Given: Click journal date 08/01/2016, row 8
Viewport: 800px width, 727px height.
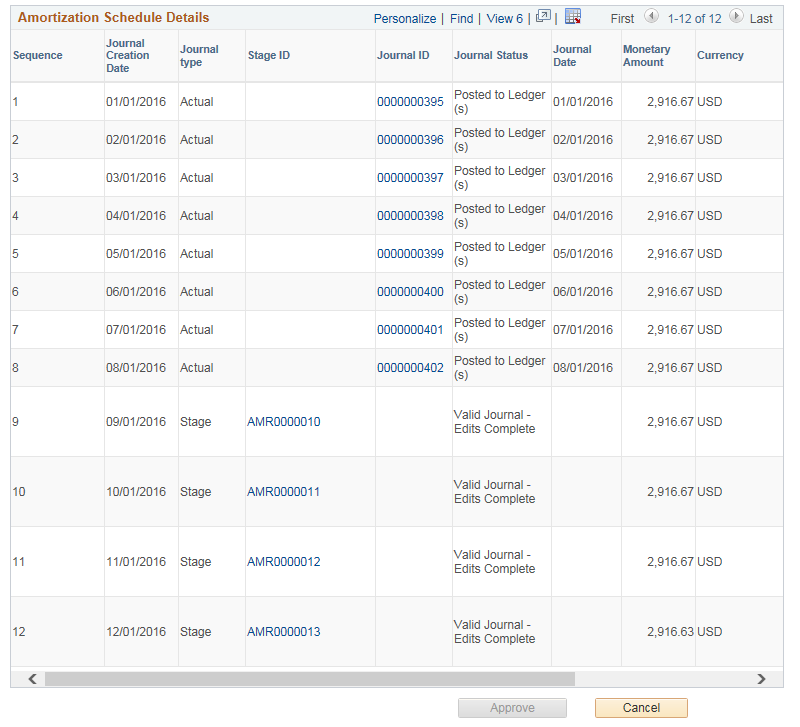Looking at the screenshot, I should point(583,368).
